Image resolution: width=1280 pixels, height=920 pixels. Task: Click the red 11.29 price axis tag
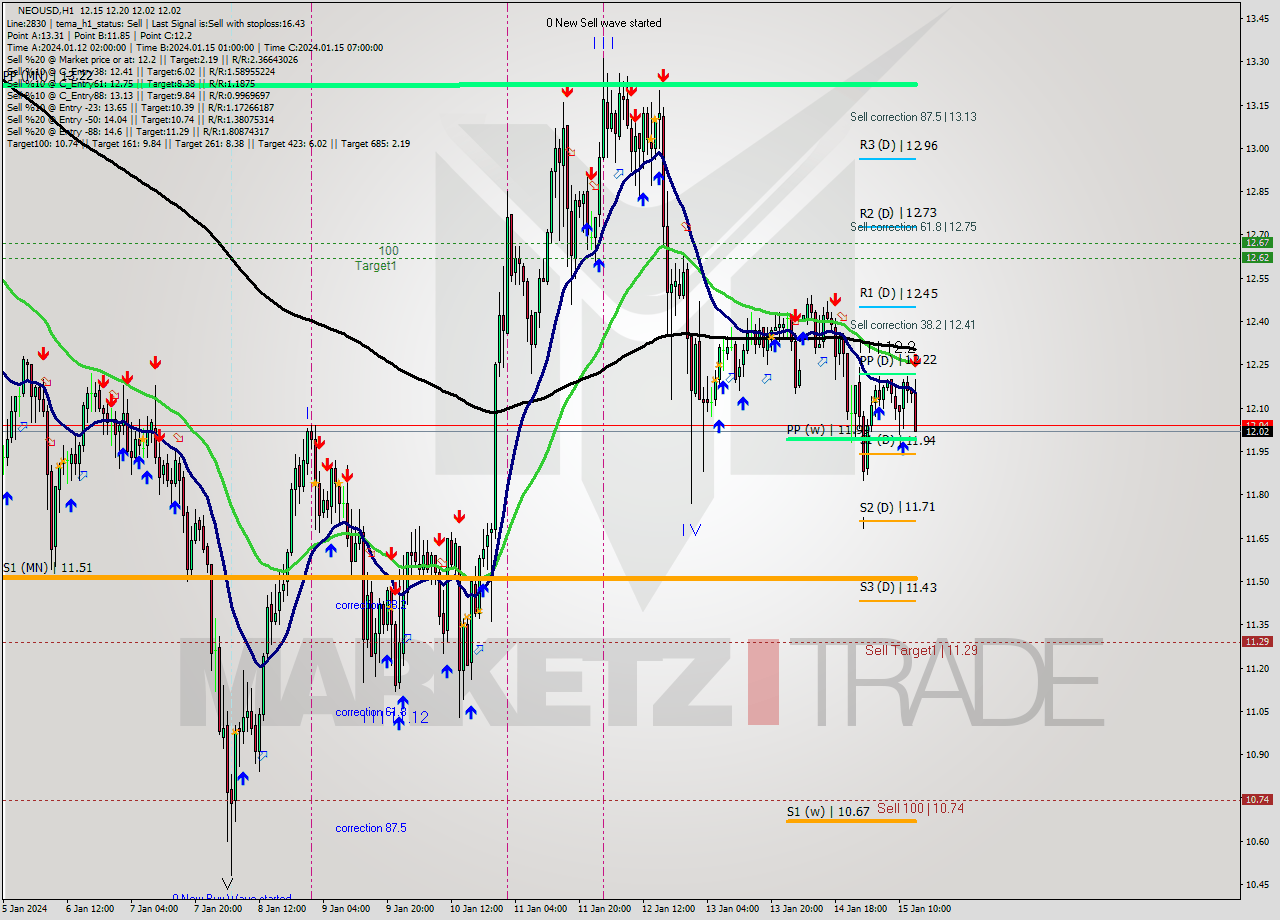[x=1256, y=641]
